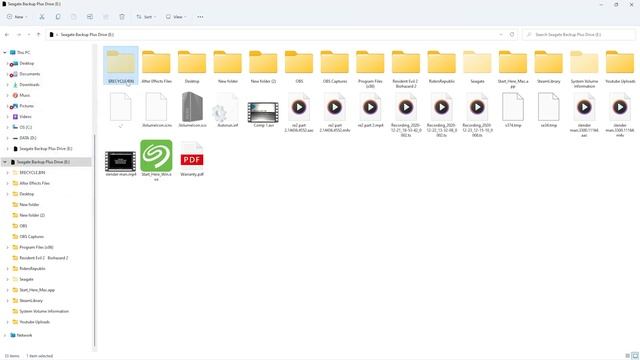Screen dimensions: 640x360
Task: Expand the OS (C:) tree node
Action: (7, 127)
